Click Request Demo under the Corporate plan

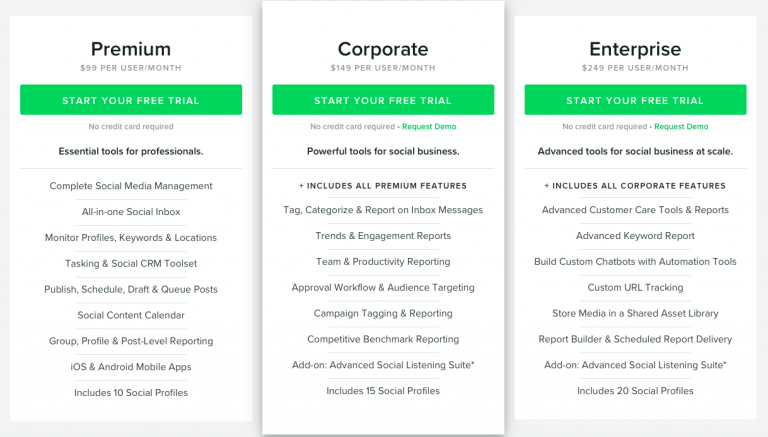coord(429,127)
